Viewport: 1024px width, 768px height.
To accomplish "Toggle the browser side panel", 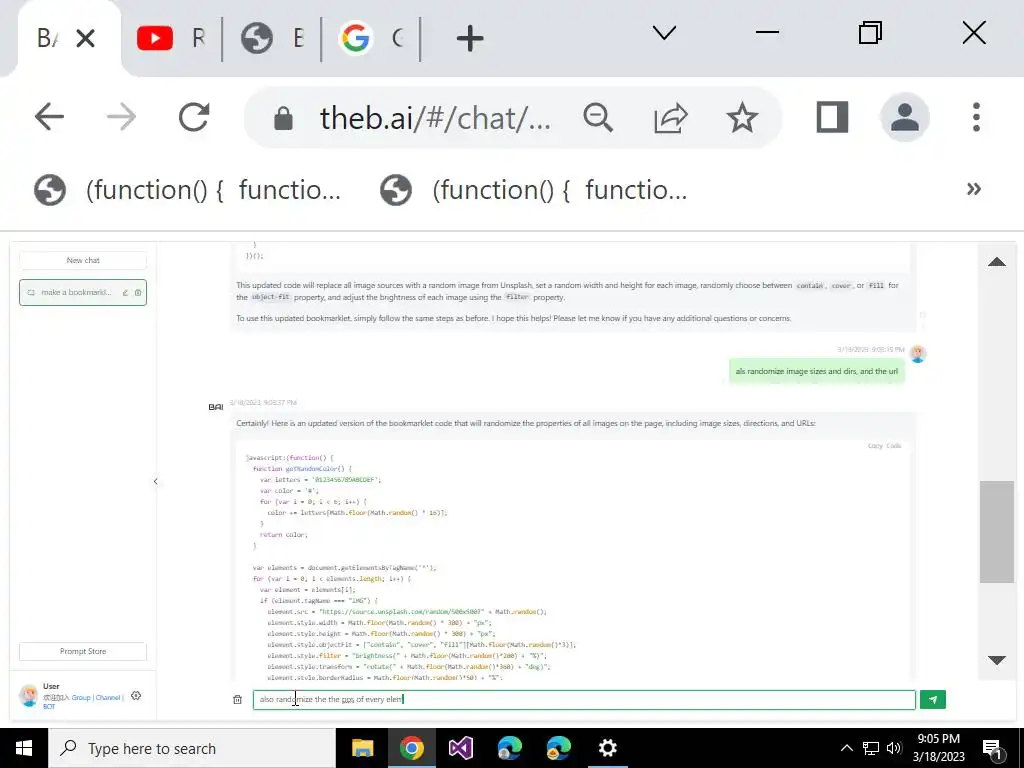I will pyautogui.click(x=832, y=118).
